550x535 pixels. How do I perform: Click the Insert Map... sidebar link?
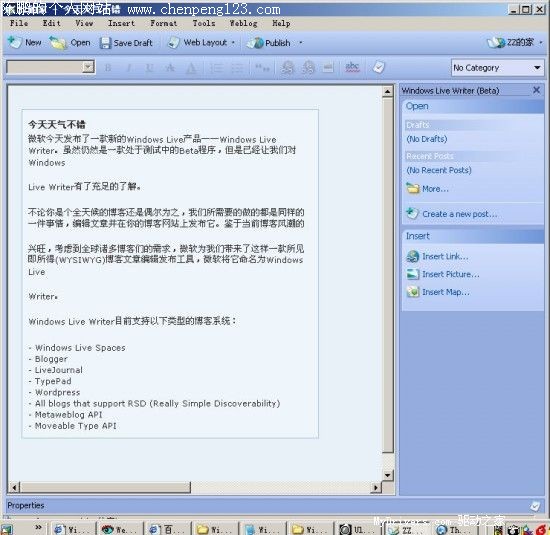(446, 292)
